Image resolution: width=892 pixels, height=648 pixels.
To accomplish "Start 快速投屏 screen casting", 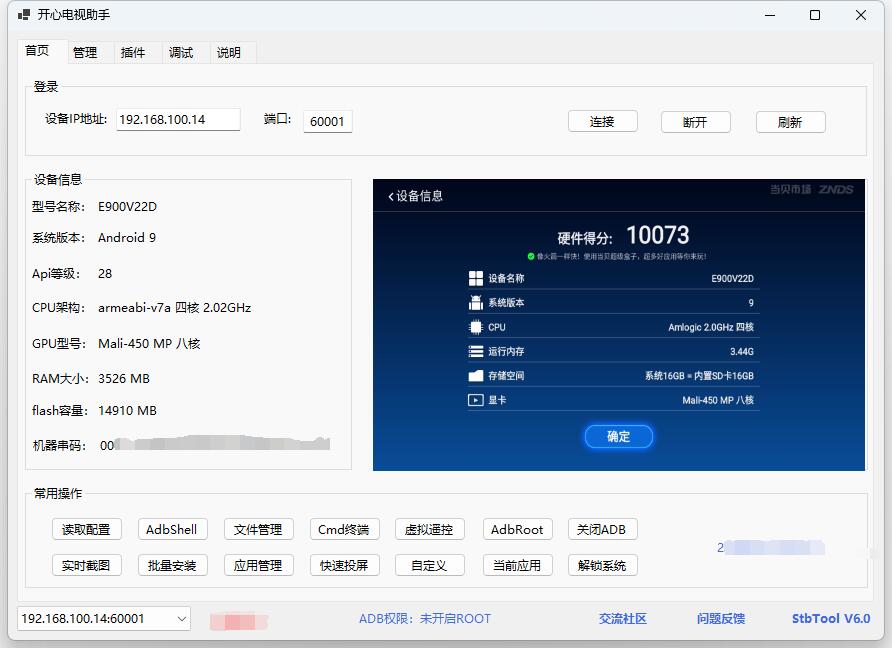I will pos(344,565).
